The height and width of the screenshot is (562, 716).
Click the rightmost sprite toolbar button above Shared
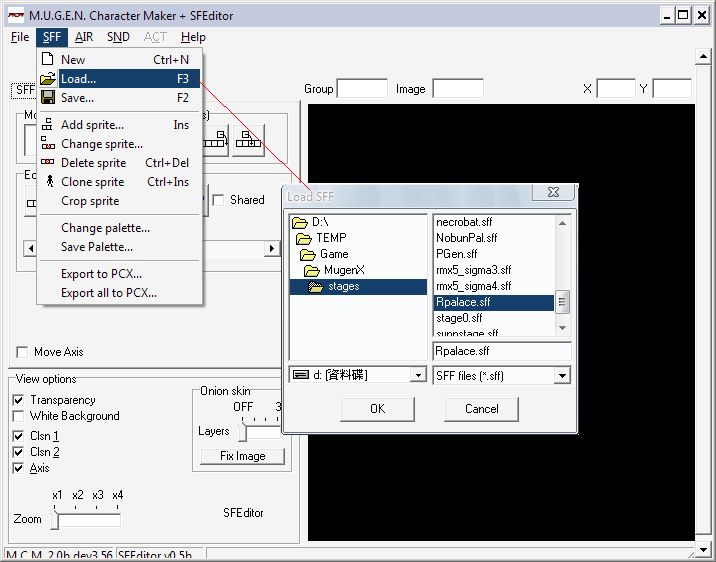(248, 141)
